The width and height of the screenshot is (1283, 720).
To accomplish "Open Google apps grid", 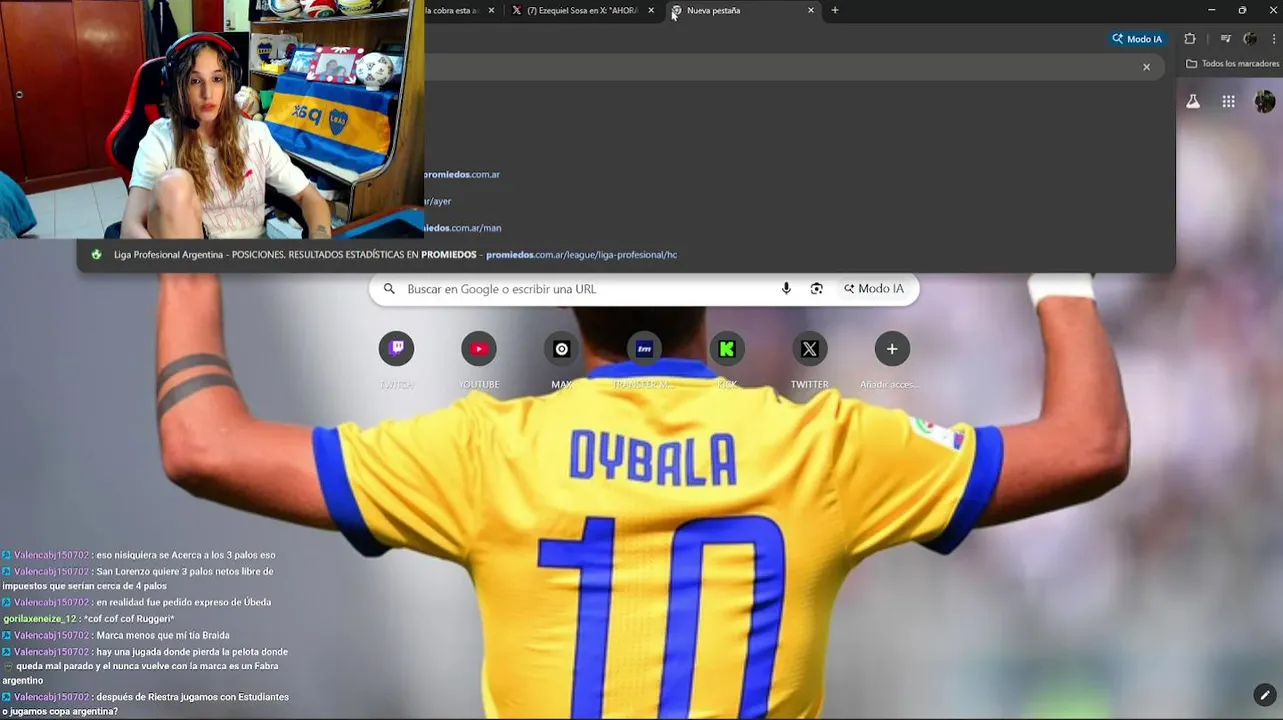I will (x=1228, y=101).
